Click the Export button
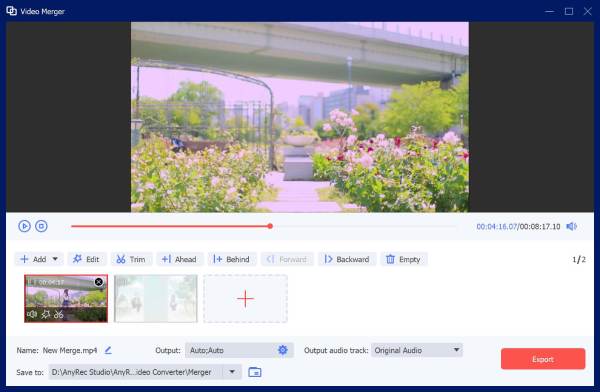The height and width of the screenshot is (392, 600). click(x=543, y=359)
